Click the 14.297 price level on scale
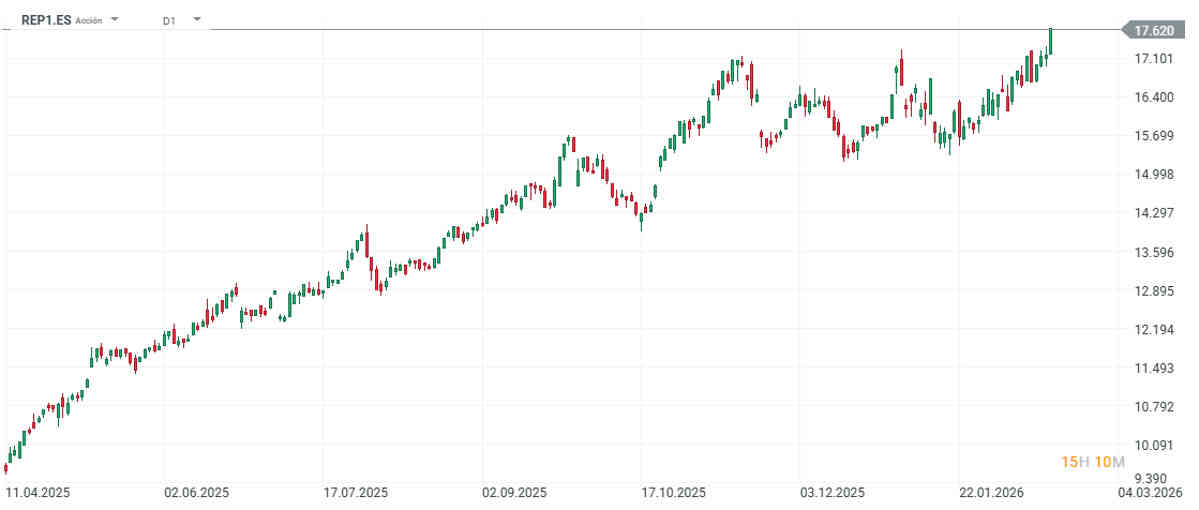Image resolution: width=1199 pixels, height=510 pixels. click(1153, 214)
